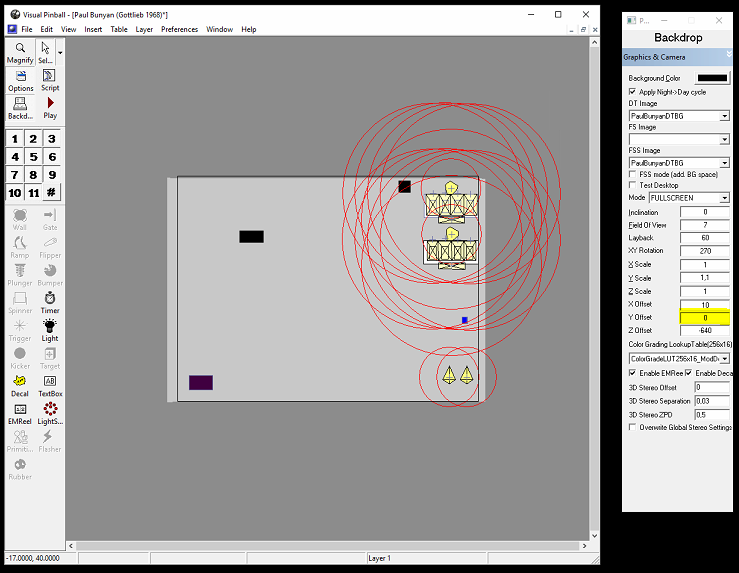The height and width of the screenshot is (573, 739).
Task: Edit the Y Offset field
Action: (705, 318)
